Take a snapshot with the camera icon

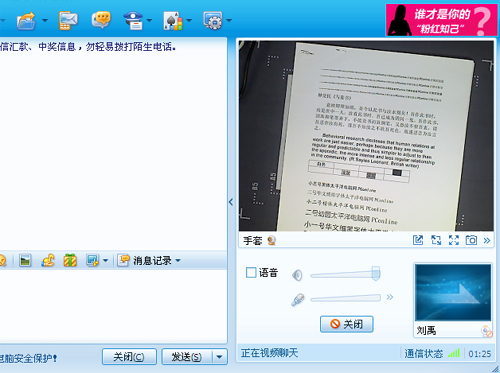pyautogui.click(x=471, y=240)
